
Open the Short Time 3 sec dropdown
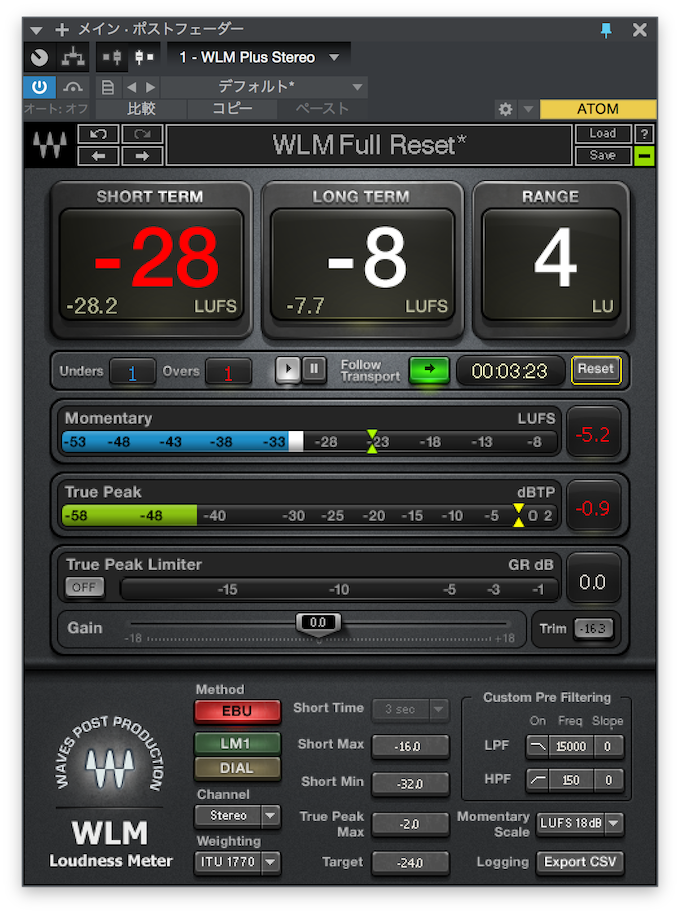(x=410, y=709)
